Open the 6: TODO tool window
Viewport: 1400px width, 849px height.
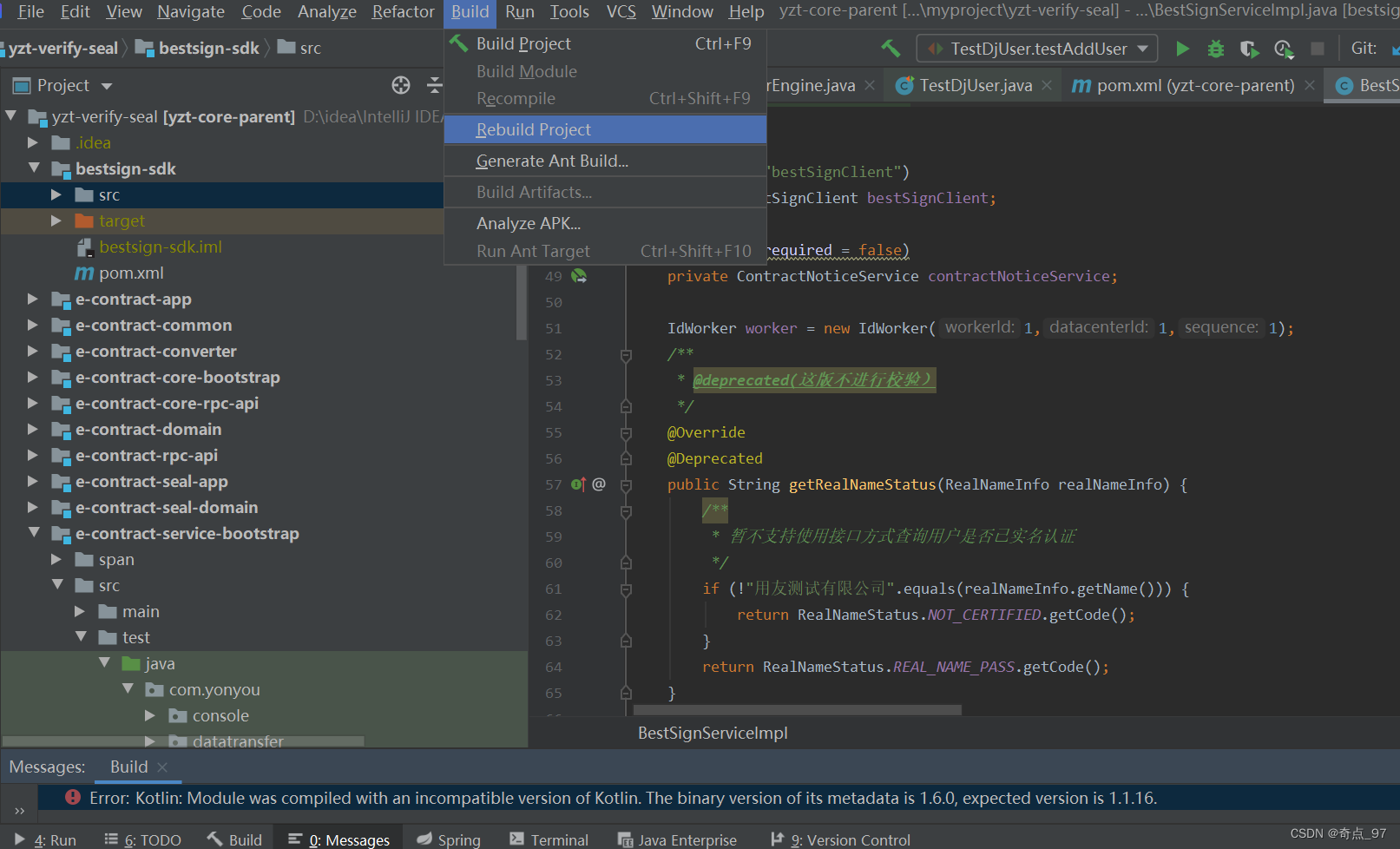143,839
